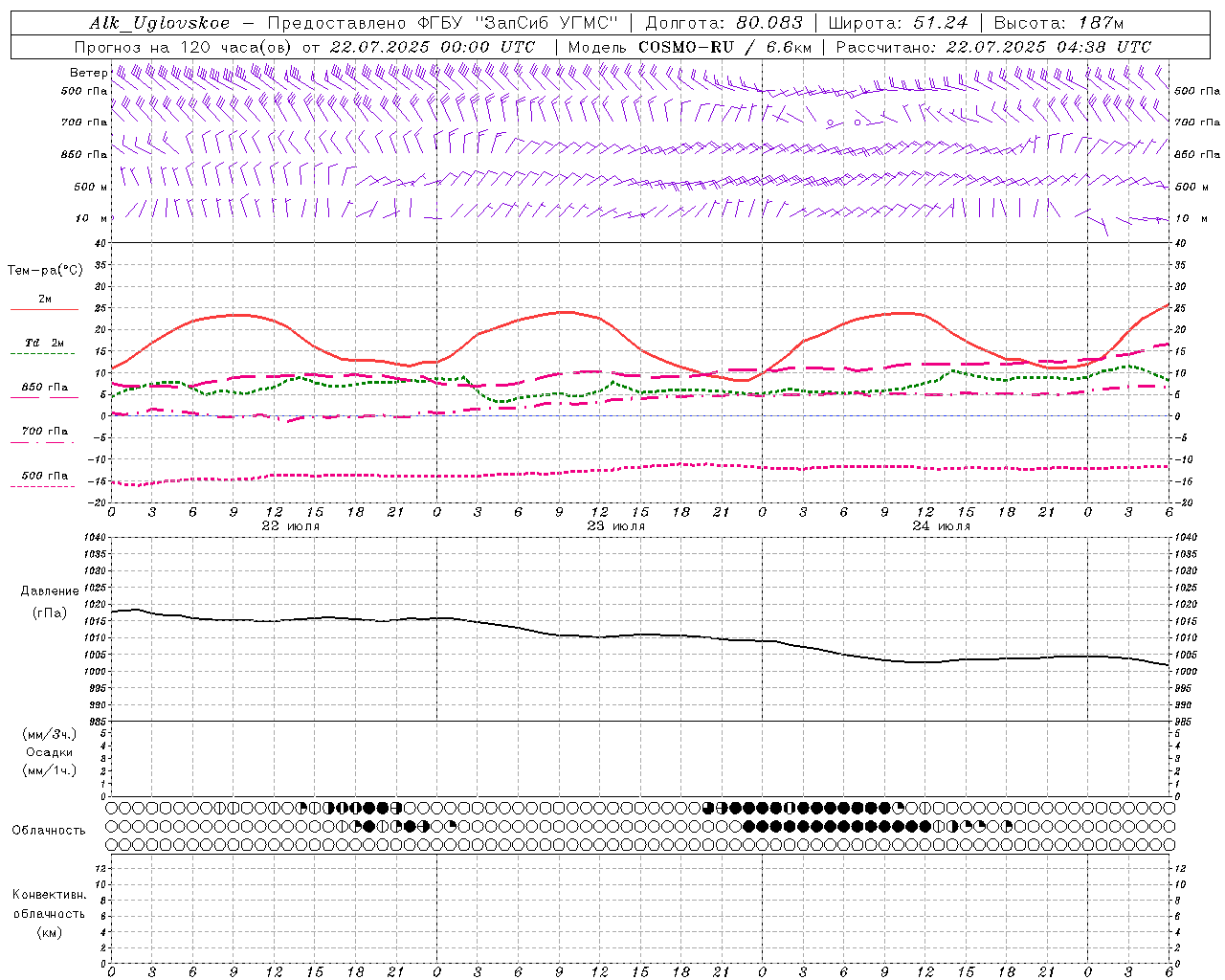Click the '(мм/1ч.)' precipitation unit label
This screenshot has width=1225, height=980.
point(50,770)
